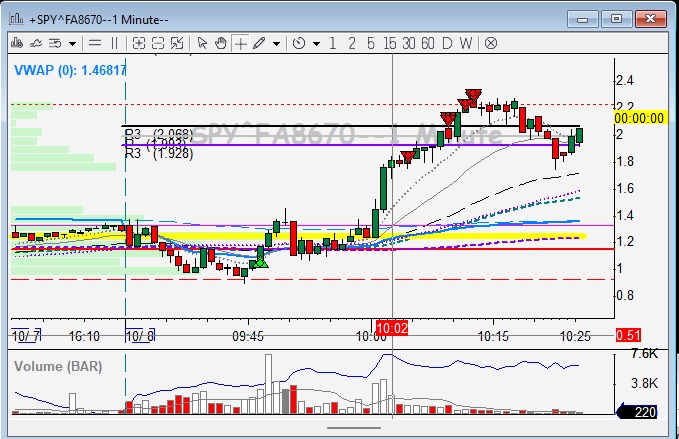Click the 7.6K volume axis label
Viewport: 679px width, 439px height.
coord(644,354)
